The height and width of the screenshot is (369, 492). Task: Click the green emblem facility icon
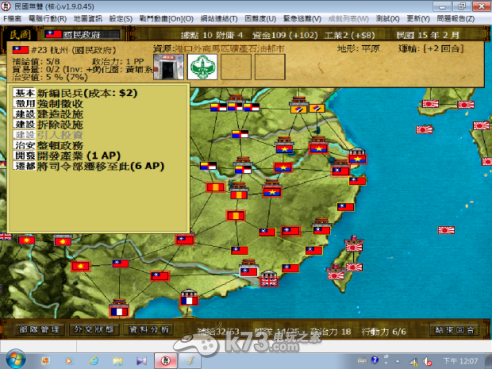coord(202,67)
